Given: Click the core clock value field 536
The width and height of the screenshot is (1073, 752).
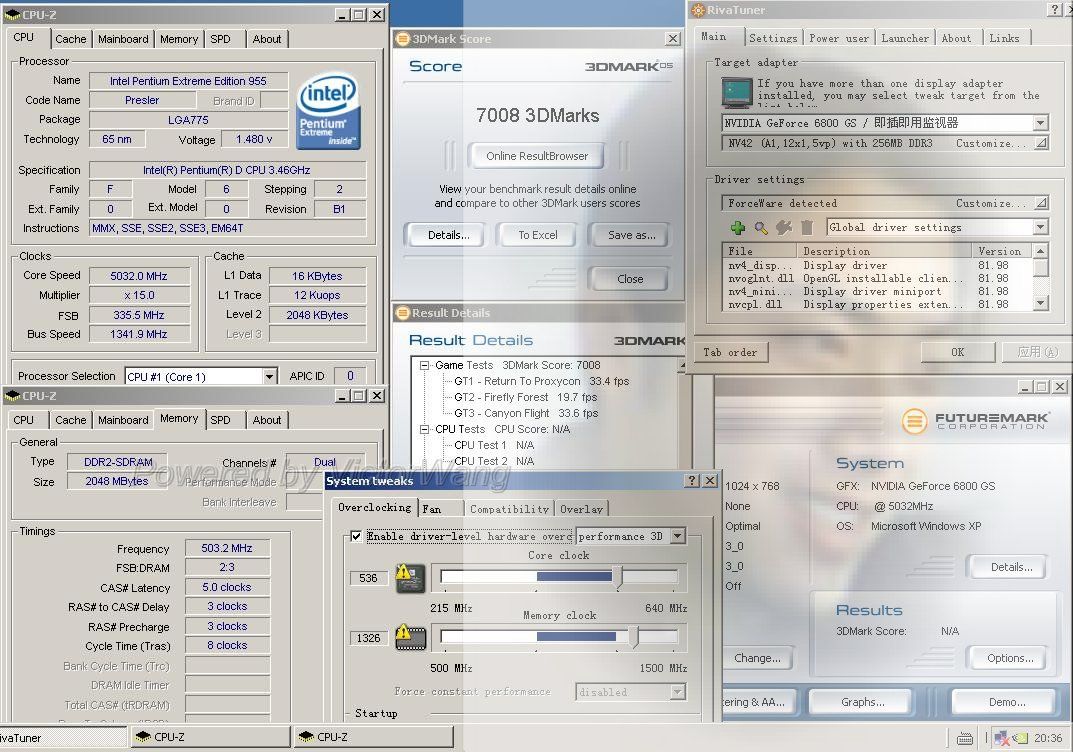Looking at the screenshot, I should pos(368,578).
